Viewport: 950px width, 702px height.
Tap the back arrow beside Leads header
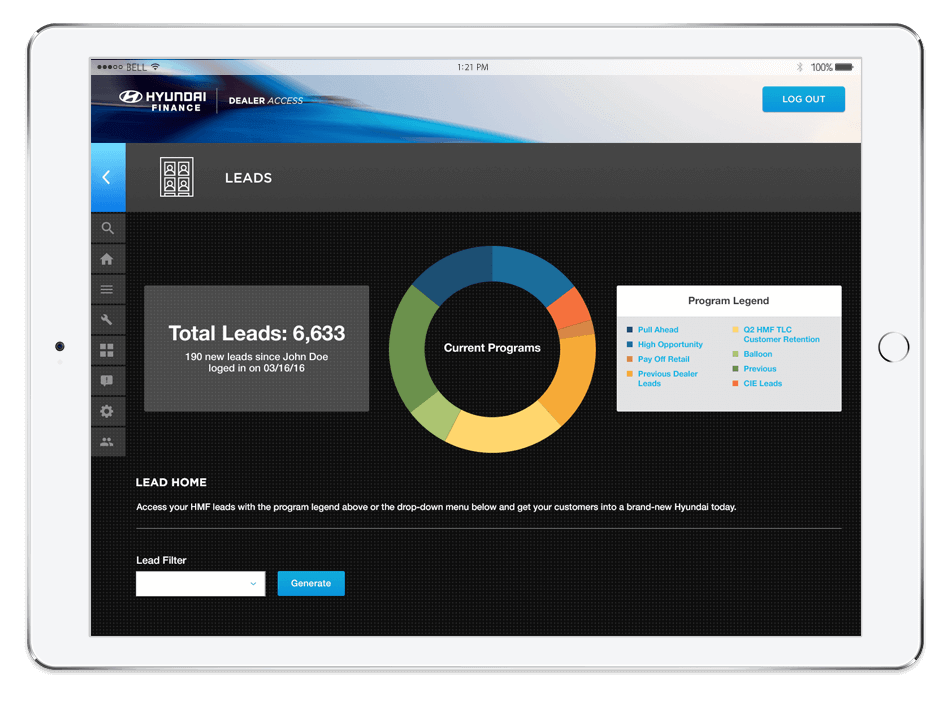tap(107, 178)
